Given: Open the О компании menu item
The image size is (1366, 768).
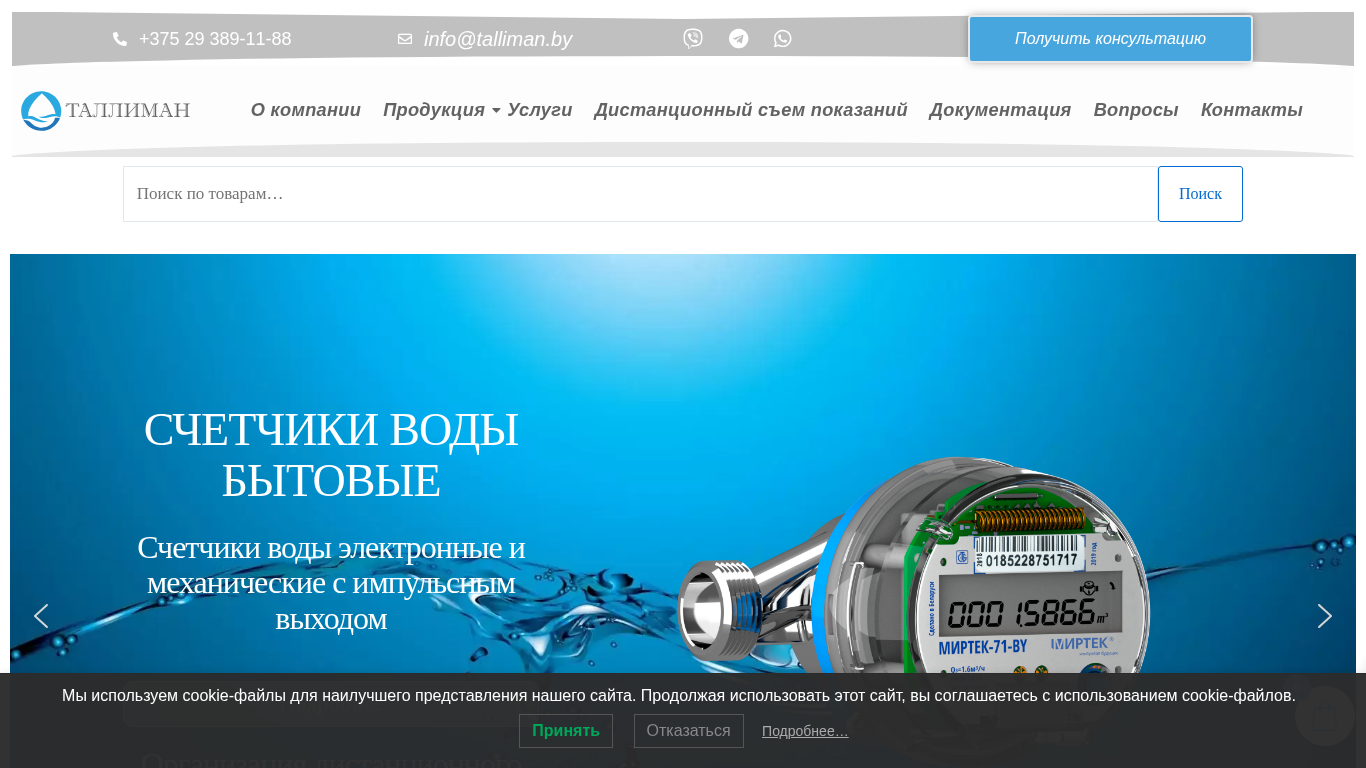Looking at the screenshot, I should point(306,110).
